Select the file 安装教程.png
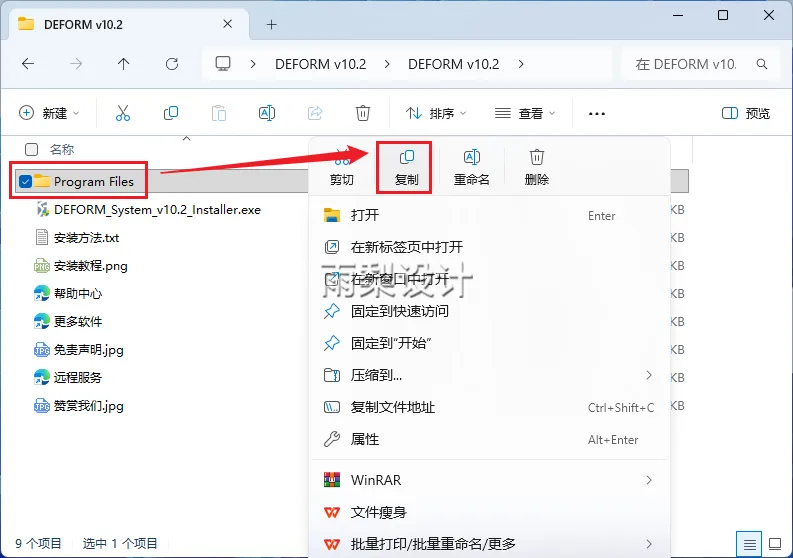Screen dimensions: 793x558 point(91,266)
